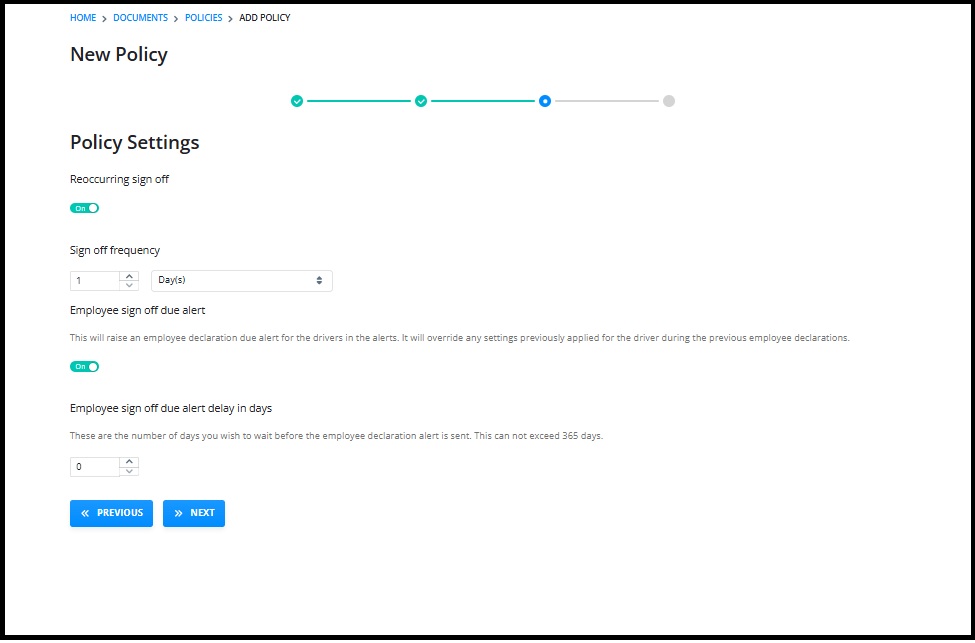Click the PREVIOUS button
This screenshot has width=975, height=643.
pyautogui.click(x=111, y=513)
